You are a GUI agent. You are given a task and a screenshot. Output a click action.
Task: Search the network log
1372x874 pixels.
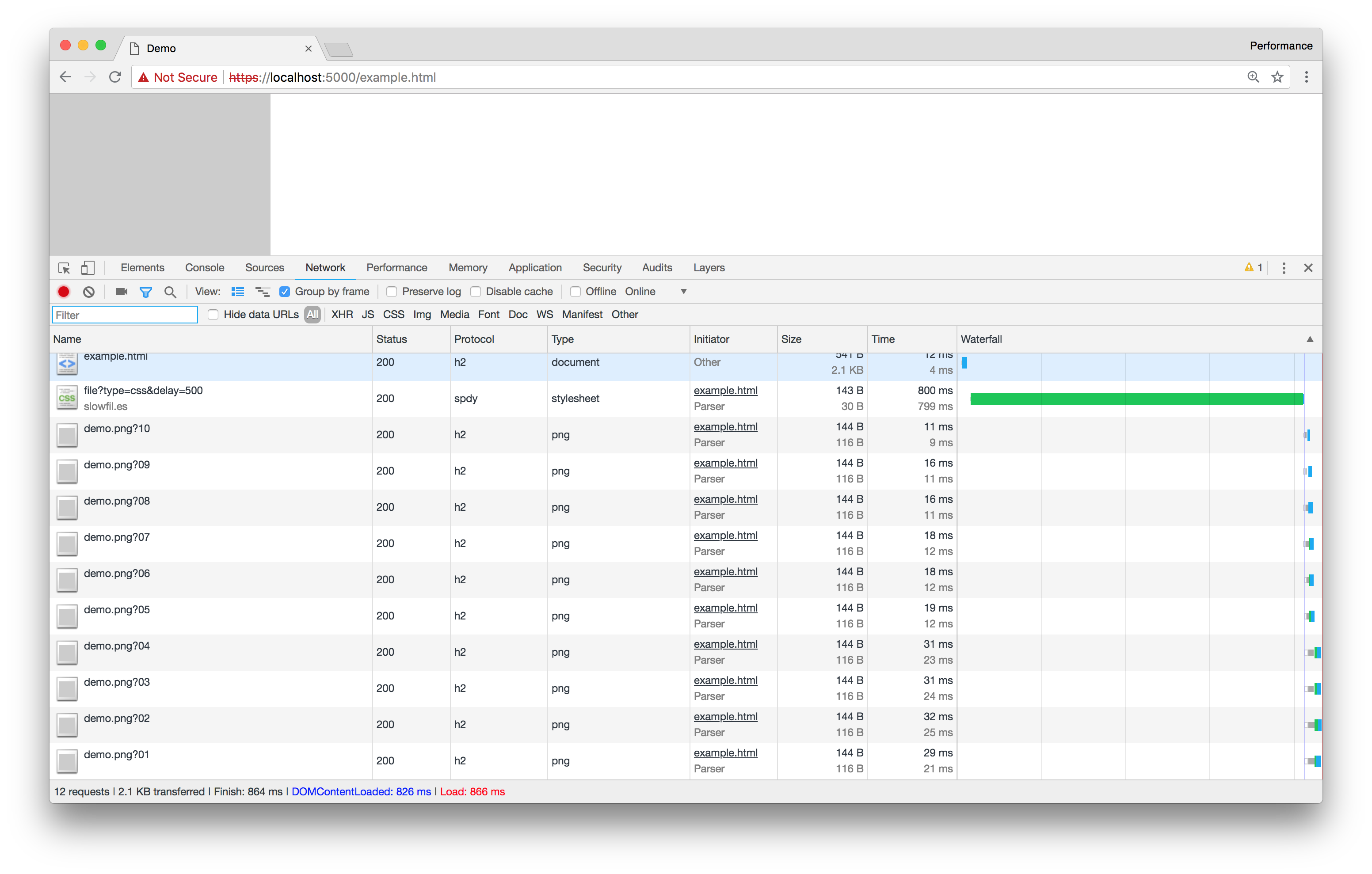coord(170,291)
